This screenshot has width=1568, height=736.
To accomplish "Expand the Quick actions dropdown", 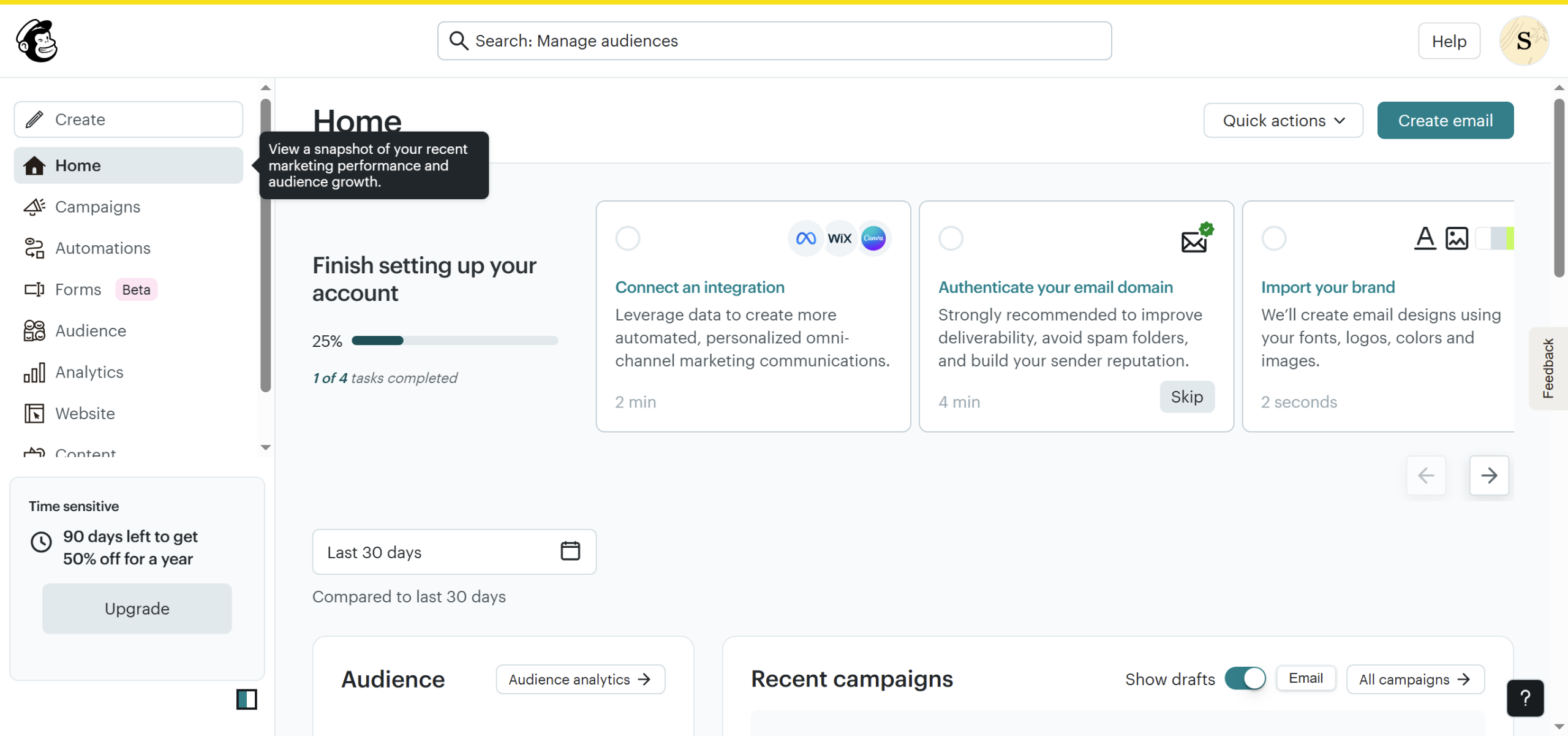I will pyautogui.click(x=1283, y=121).
